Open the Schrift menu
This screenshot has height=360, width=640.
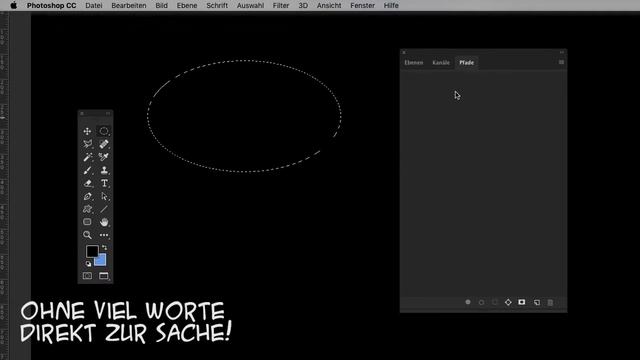point(217,6)
